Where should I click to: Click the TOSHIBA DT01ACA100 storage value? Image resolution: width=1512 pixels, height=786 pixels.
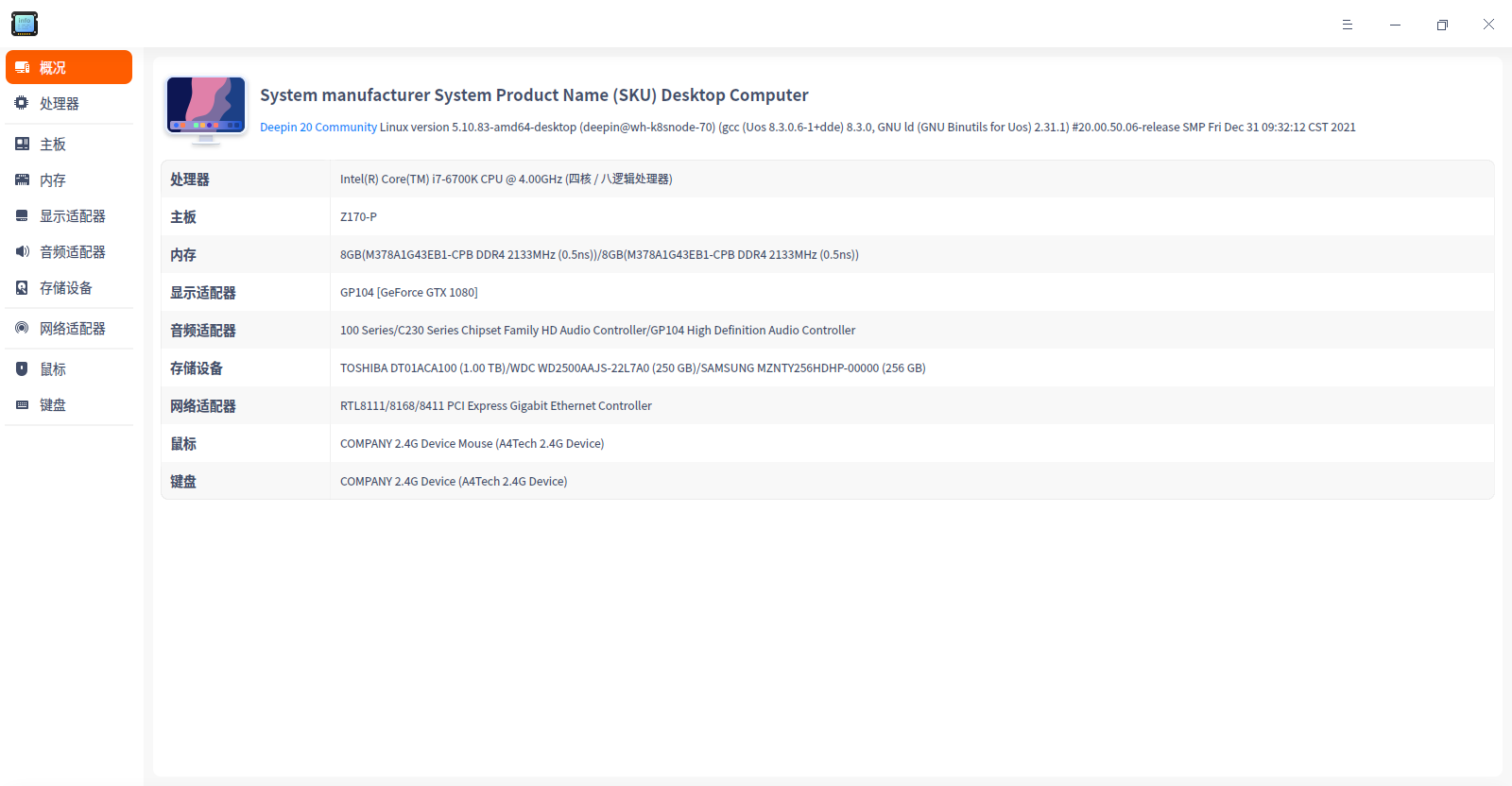pos(633,368)
